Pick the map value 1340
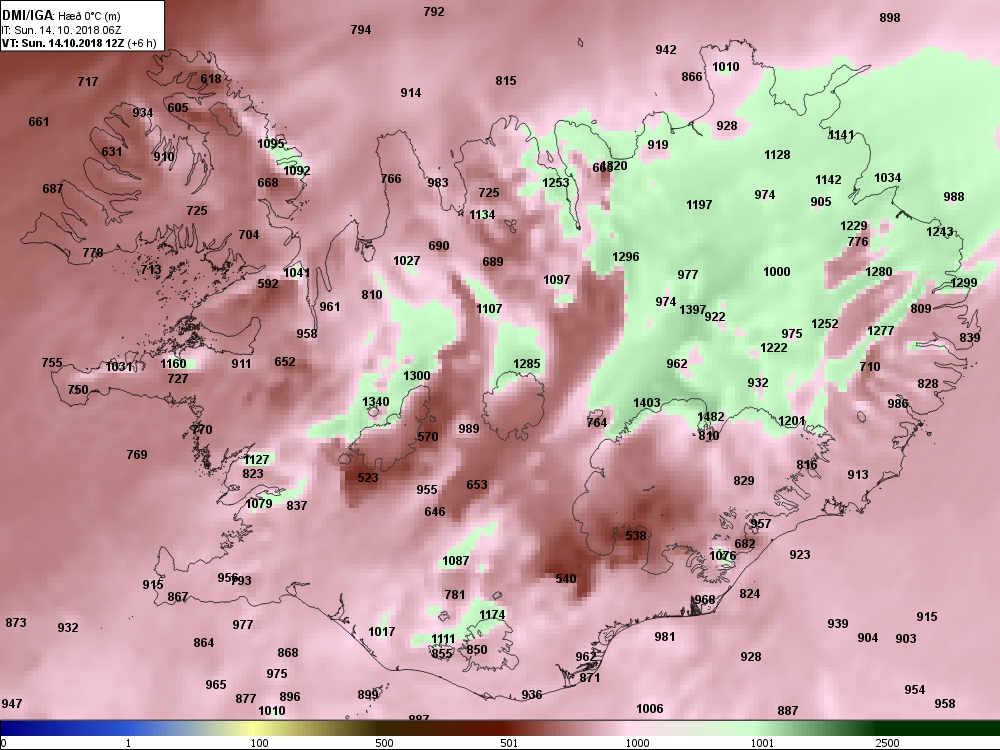The width and height of the screenshot is (1000, 750). [x=376, y=401]
